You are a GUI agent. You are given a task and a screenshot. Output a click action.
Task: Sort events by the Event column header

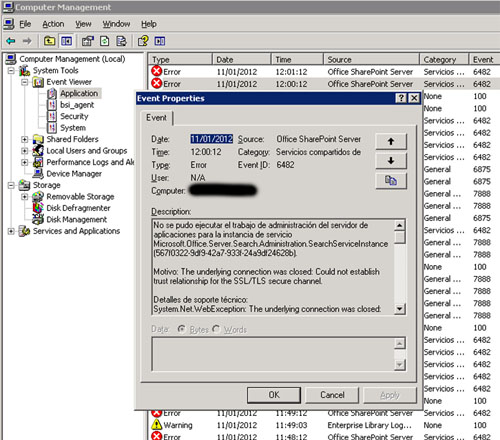(484, 59)
